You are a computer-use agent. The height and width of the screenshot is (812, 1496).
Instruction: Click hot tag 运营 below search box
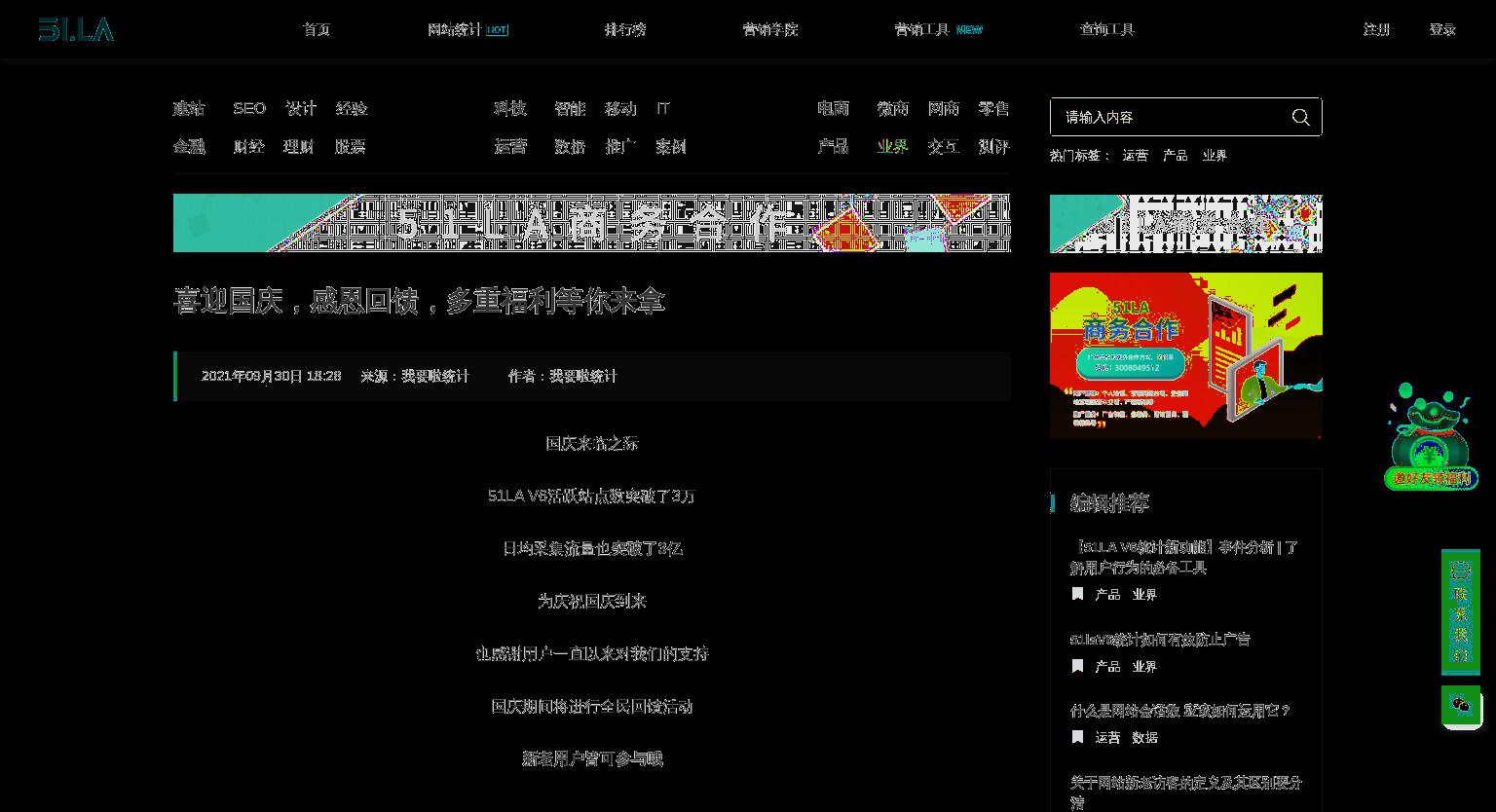coord(1135,156)
